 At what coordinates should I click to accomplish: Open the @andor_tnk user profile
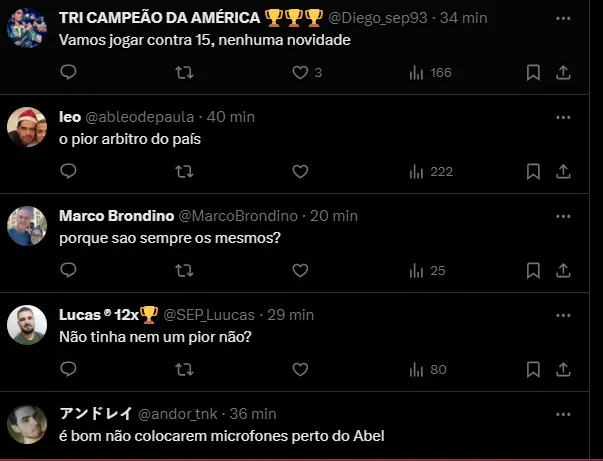click(174, 413)
